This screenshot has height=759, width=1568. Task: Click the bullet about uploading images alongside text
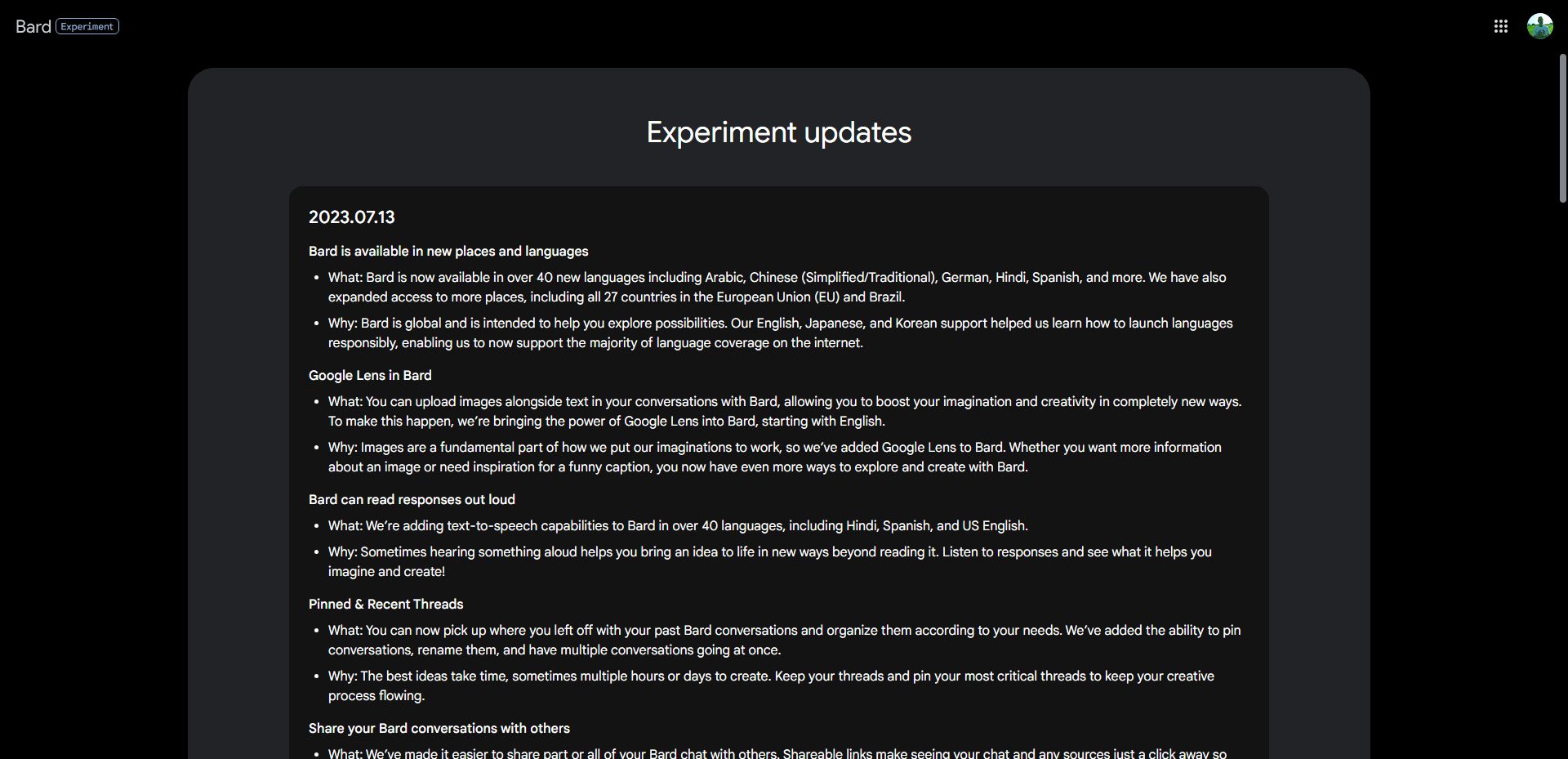(784, 412)
